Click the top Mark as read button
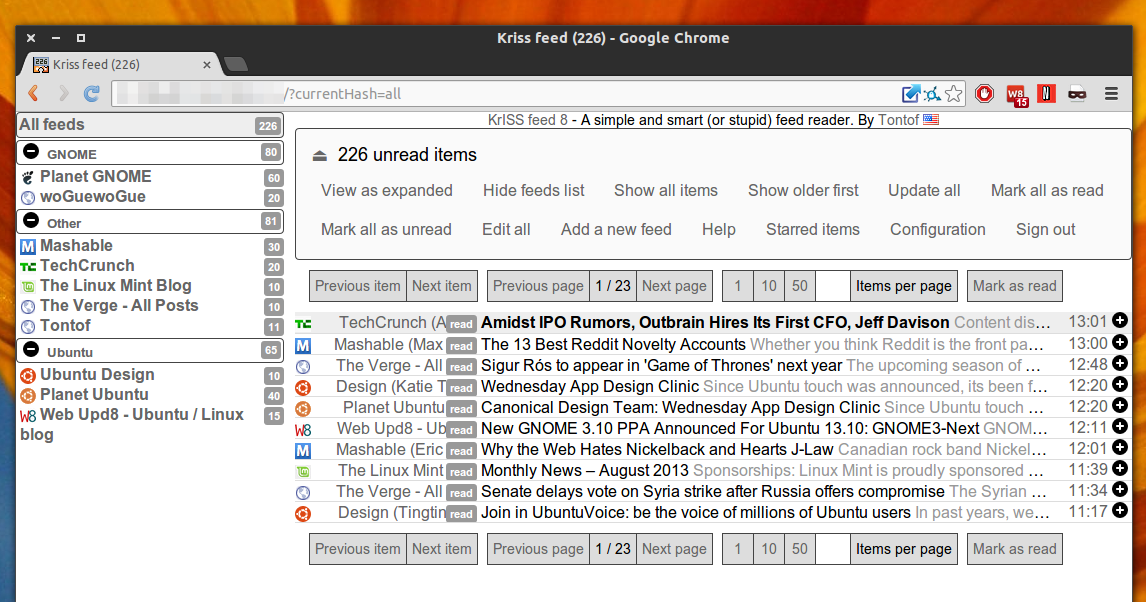 point(1014,286)
